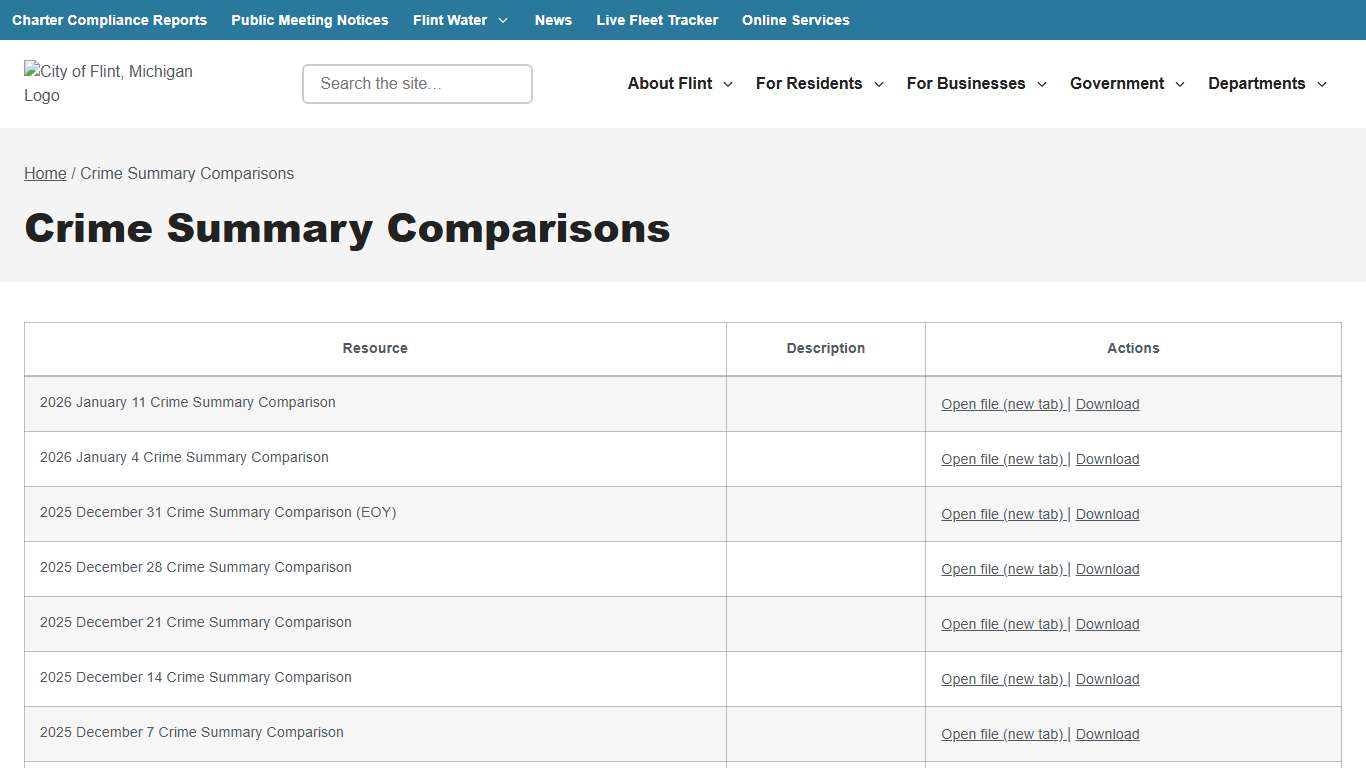Download the 2026 January 11 Crime Summary
The height and width of the screenshot is (768, 1366).
coord(1107,404)
